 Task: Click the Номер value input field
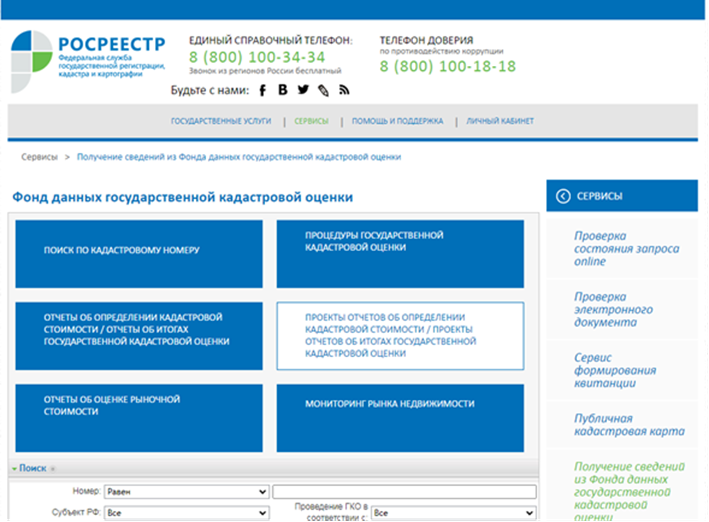point(404,492)
